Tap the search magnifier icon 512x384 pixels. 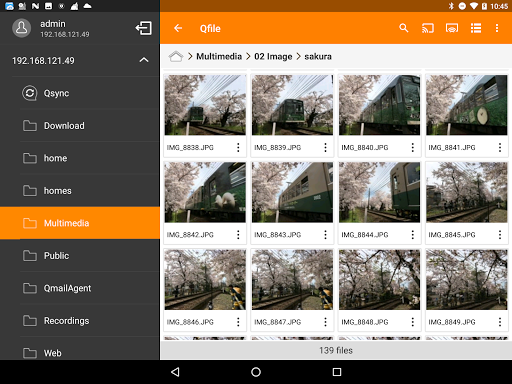point(404,28)
